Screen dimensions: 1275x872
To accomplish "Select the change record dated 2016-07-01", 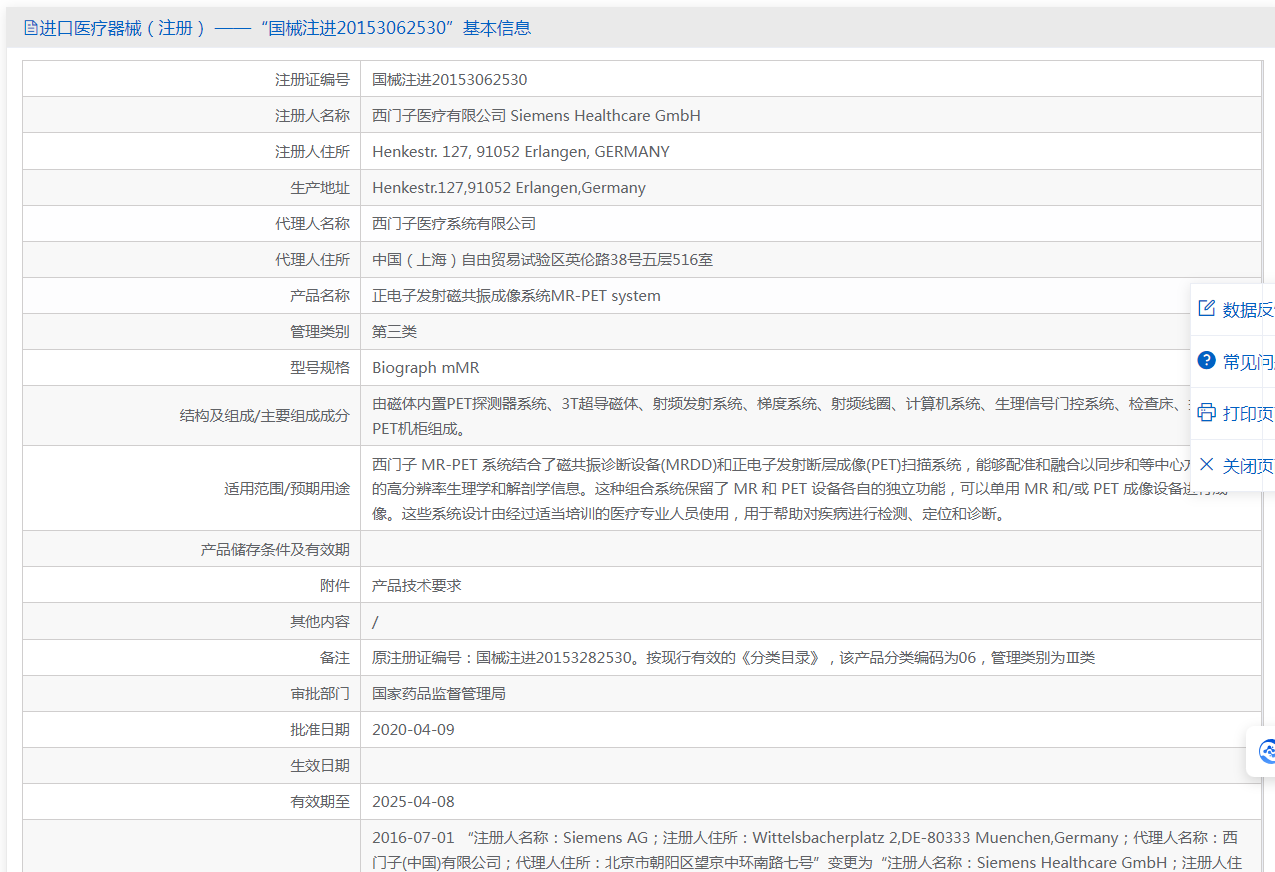I will [805, 849].
